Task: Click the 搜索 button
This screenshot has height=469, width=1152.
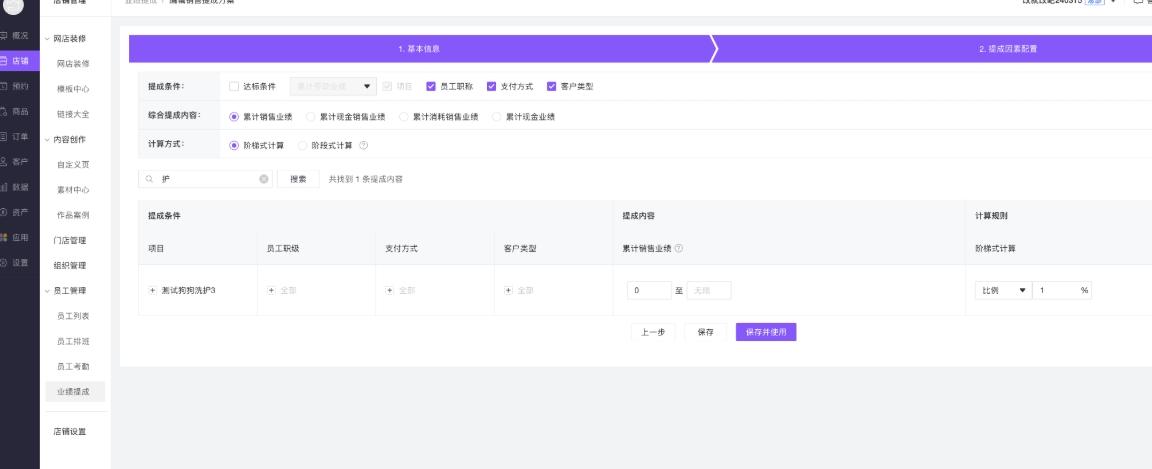Action: point(298,179)
